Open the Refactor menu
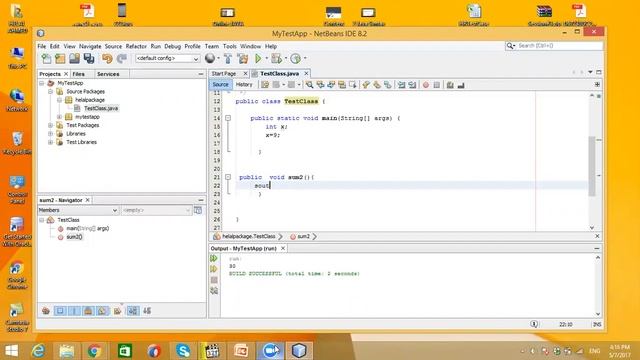Image resolution: width=640 pixels, height=360 pixels. (x=136, y=47)
